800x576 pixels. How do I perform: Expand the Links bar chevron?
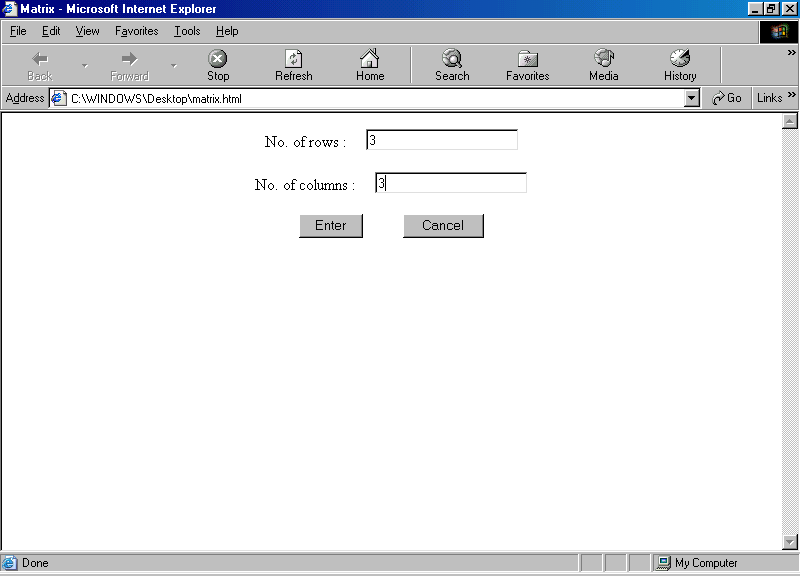tap(791, 95)
